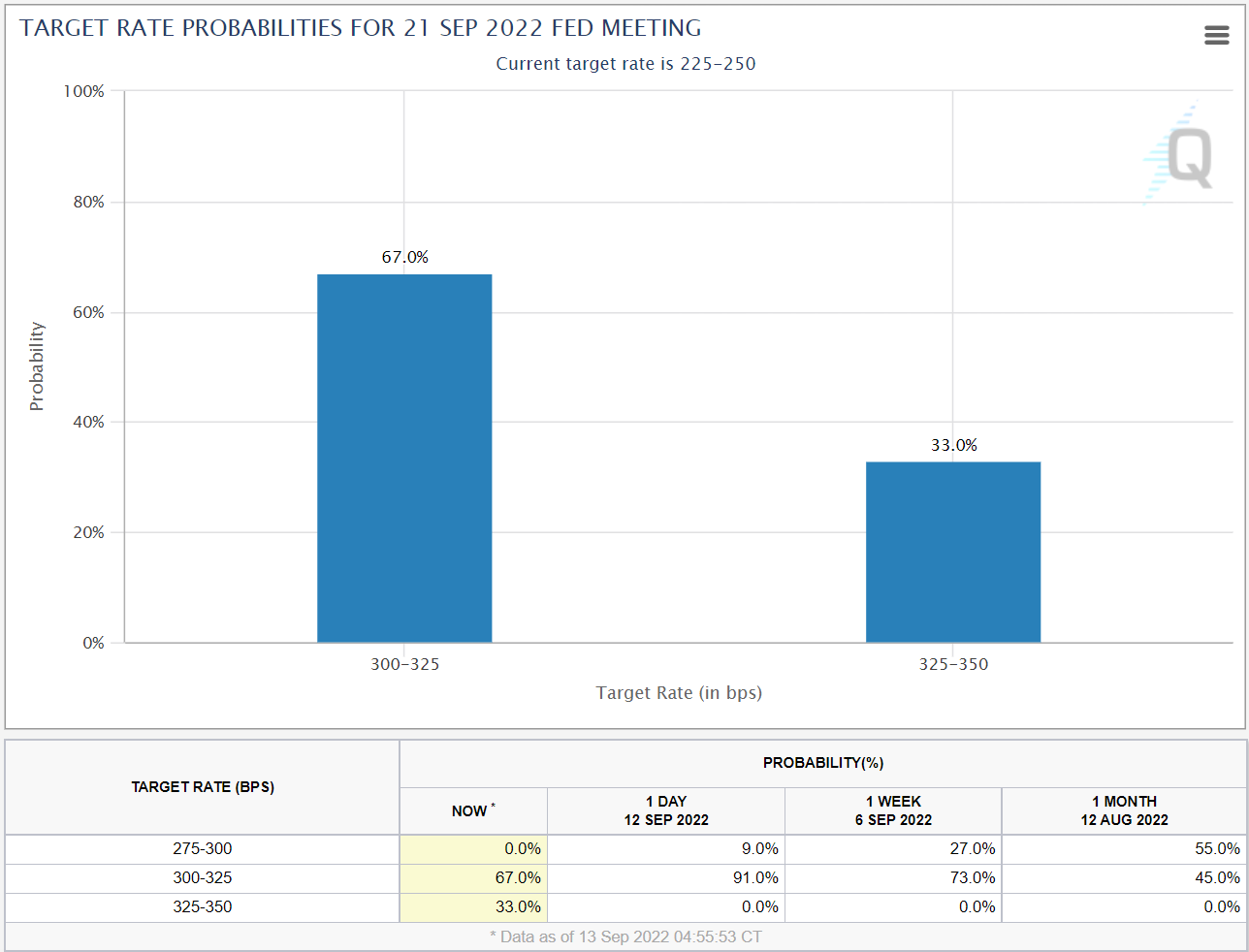
Task: Click the 80% y-axis tick label
Action: point(88,202)
